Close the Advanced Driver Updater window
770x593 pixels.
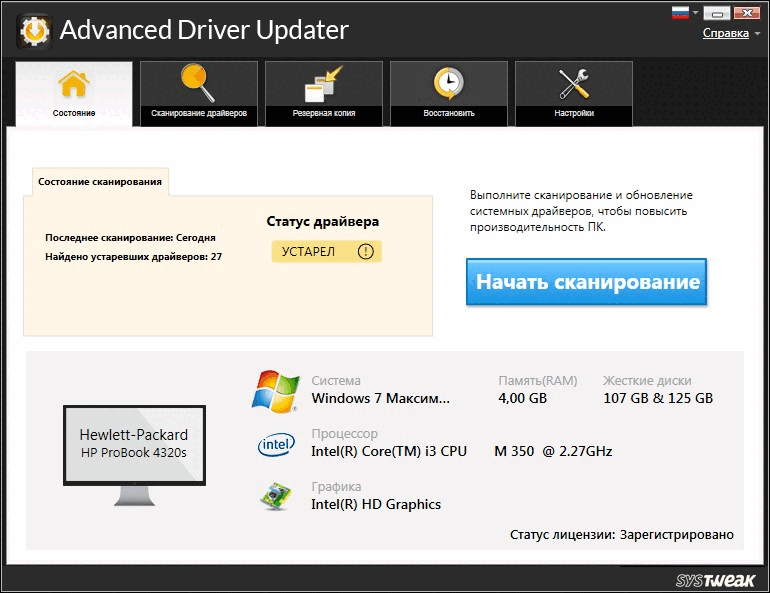click(x=747, y=13)
